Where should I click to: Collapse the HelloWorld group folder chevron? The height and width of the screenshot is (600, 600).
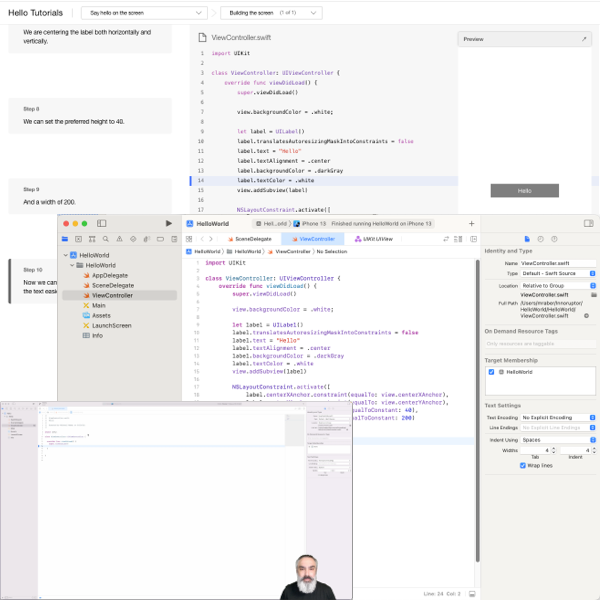[x=72, y=265]
